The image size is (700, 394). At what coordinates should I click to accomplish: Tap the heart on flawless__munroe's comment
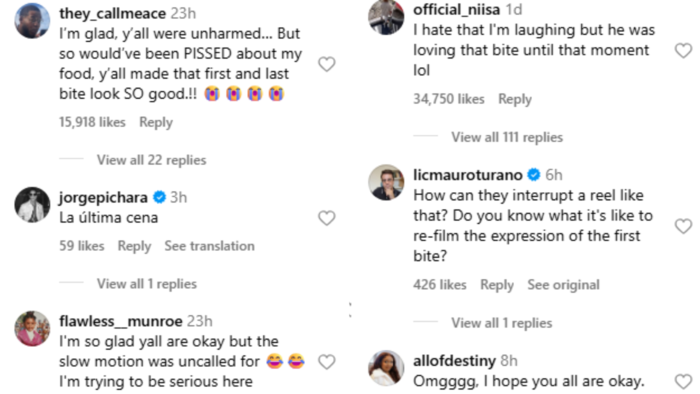coord(326,361)
